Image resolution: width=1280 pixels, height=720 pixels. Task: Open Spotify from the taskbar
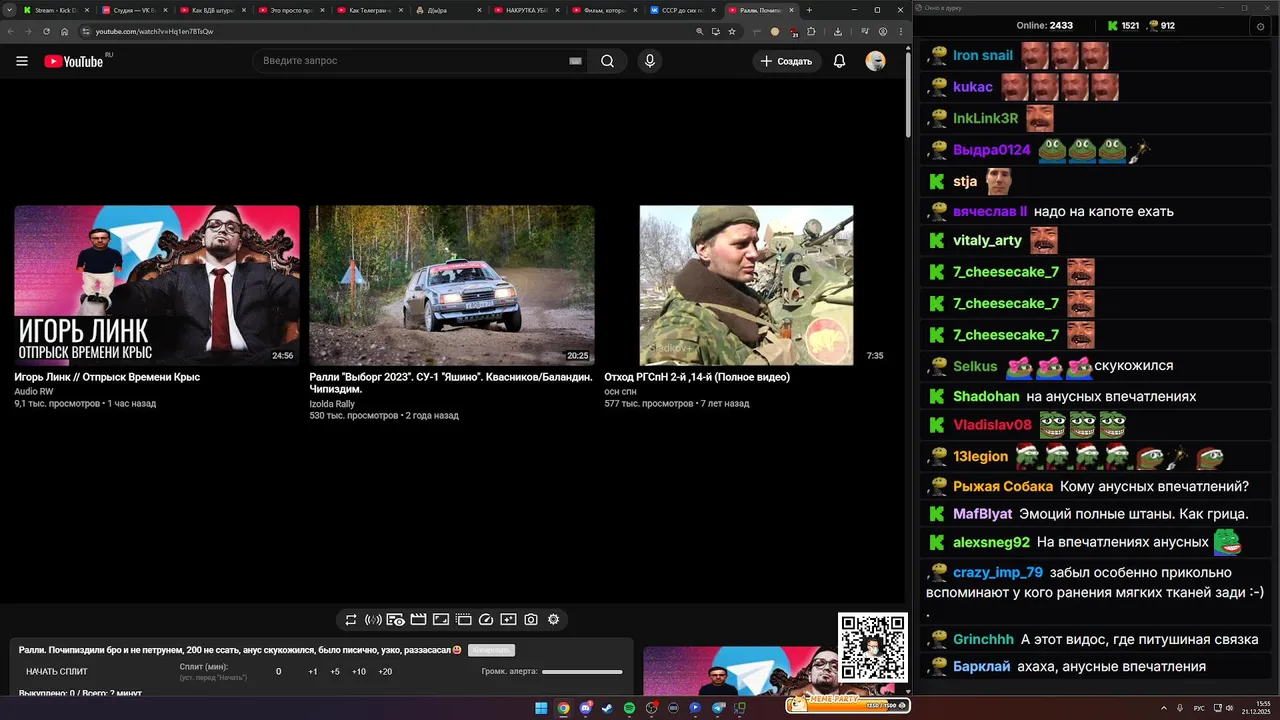click(629, 708)
